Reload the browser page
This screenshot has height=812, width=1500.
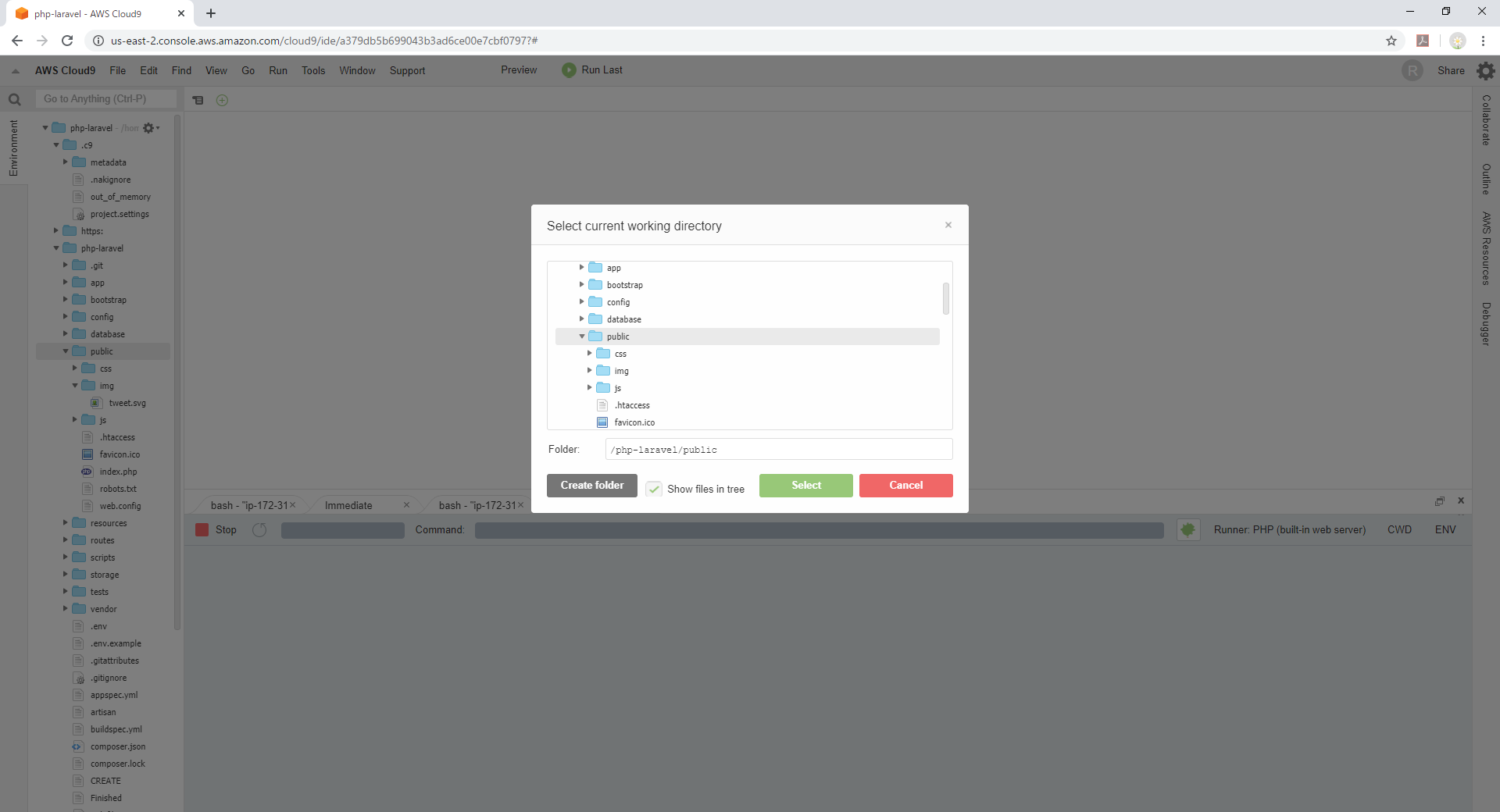[x=67, y=41]
